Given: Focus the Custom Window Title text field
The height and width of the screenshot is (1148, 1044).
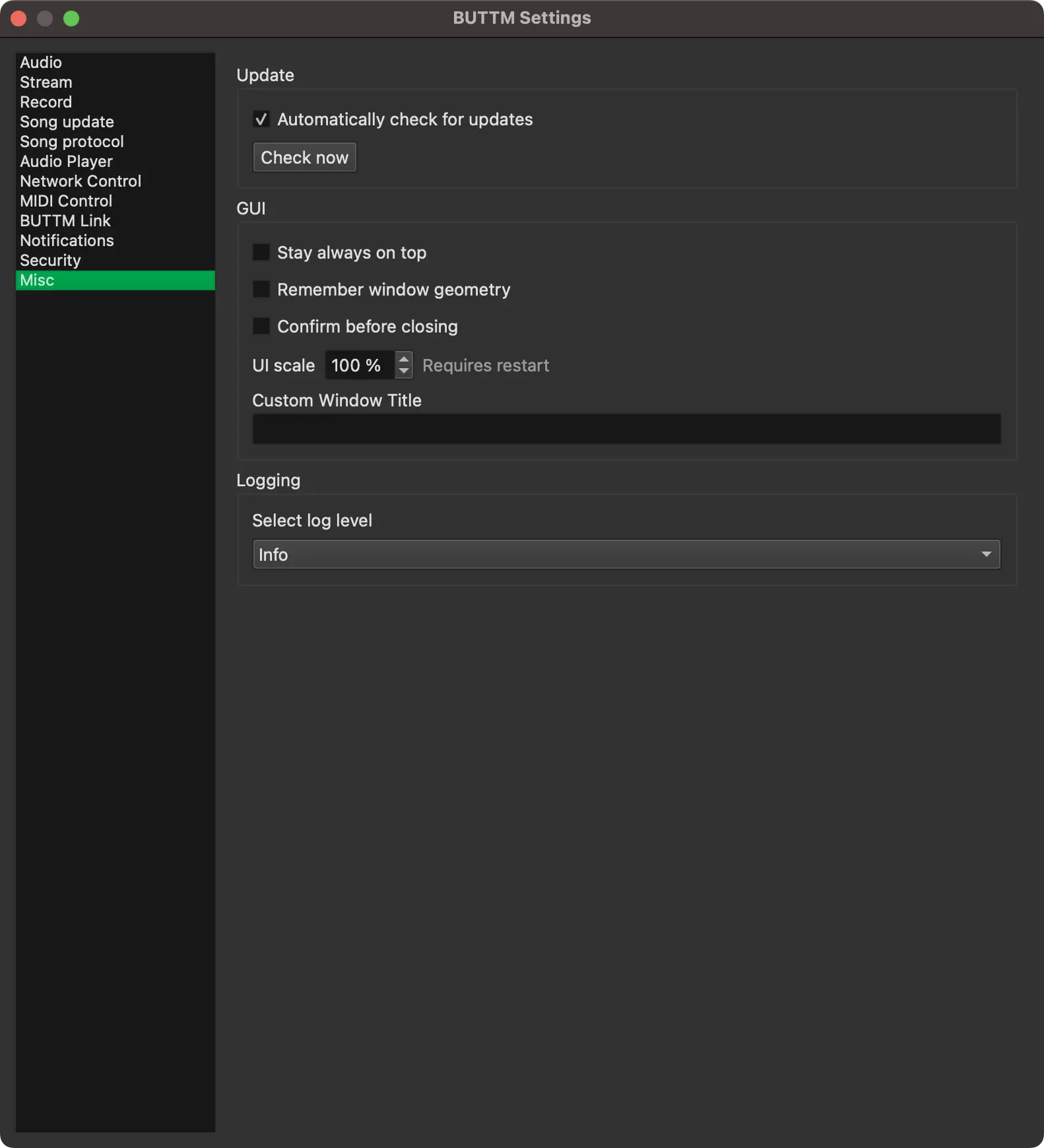Looking at the screenshot, I should pos(627,430).
